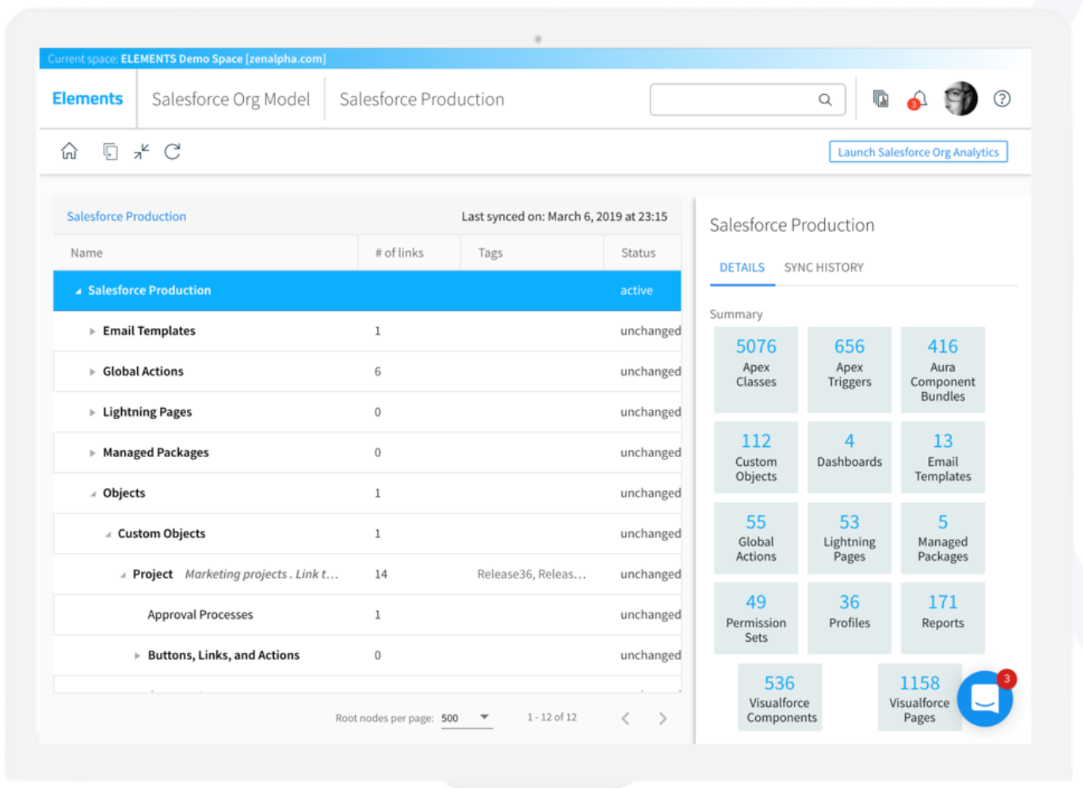This screenshot has width=1083, height=788.
Task: Open the 55 Global Actions tile
Action: click(x=756, y=537)
